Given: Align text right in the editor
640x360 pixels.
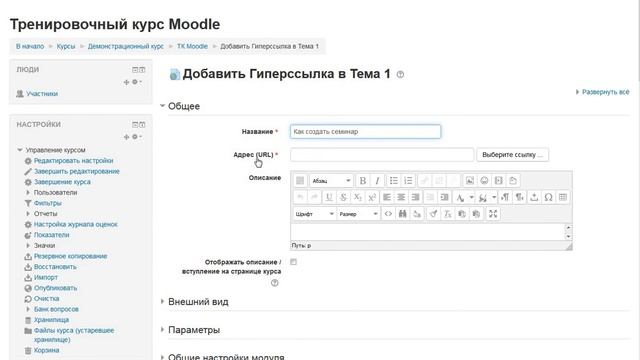Looking at the screenshot, I should pos(415,197).
